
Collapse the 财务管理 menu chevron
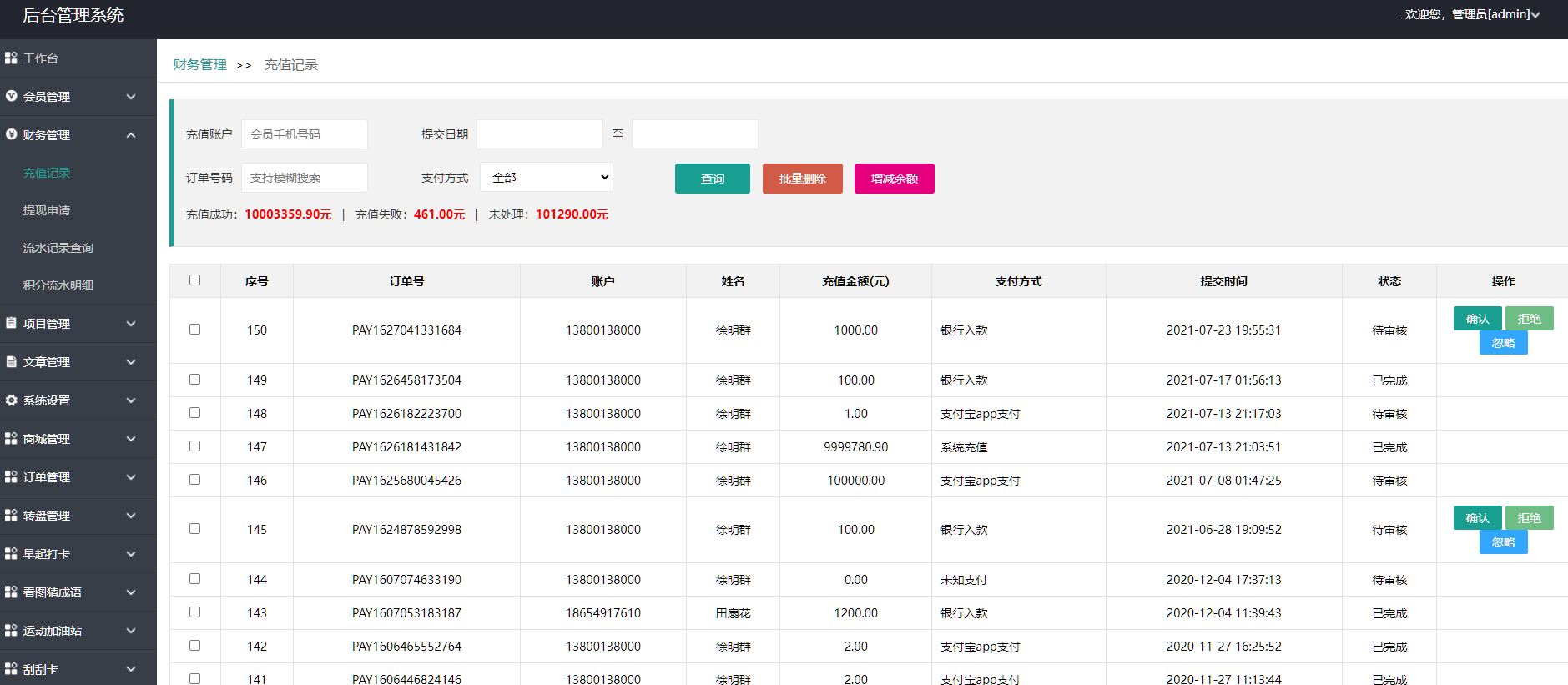(131, 135)
